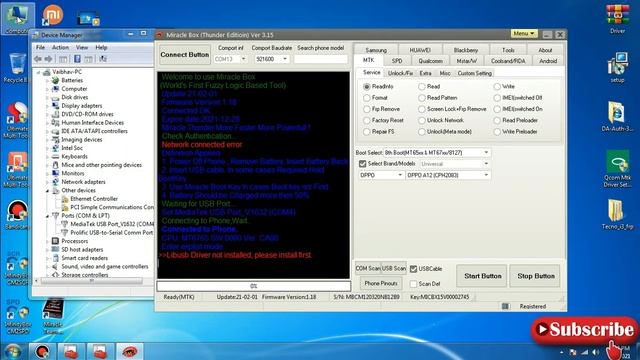
Task: Open Comport inf dropdown showing COM13
Action: [230, 59]
